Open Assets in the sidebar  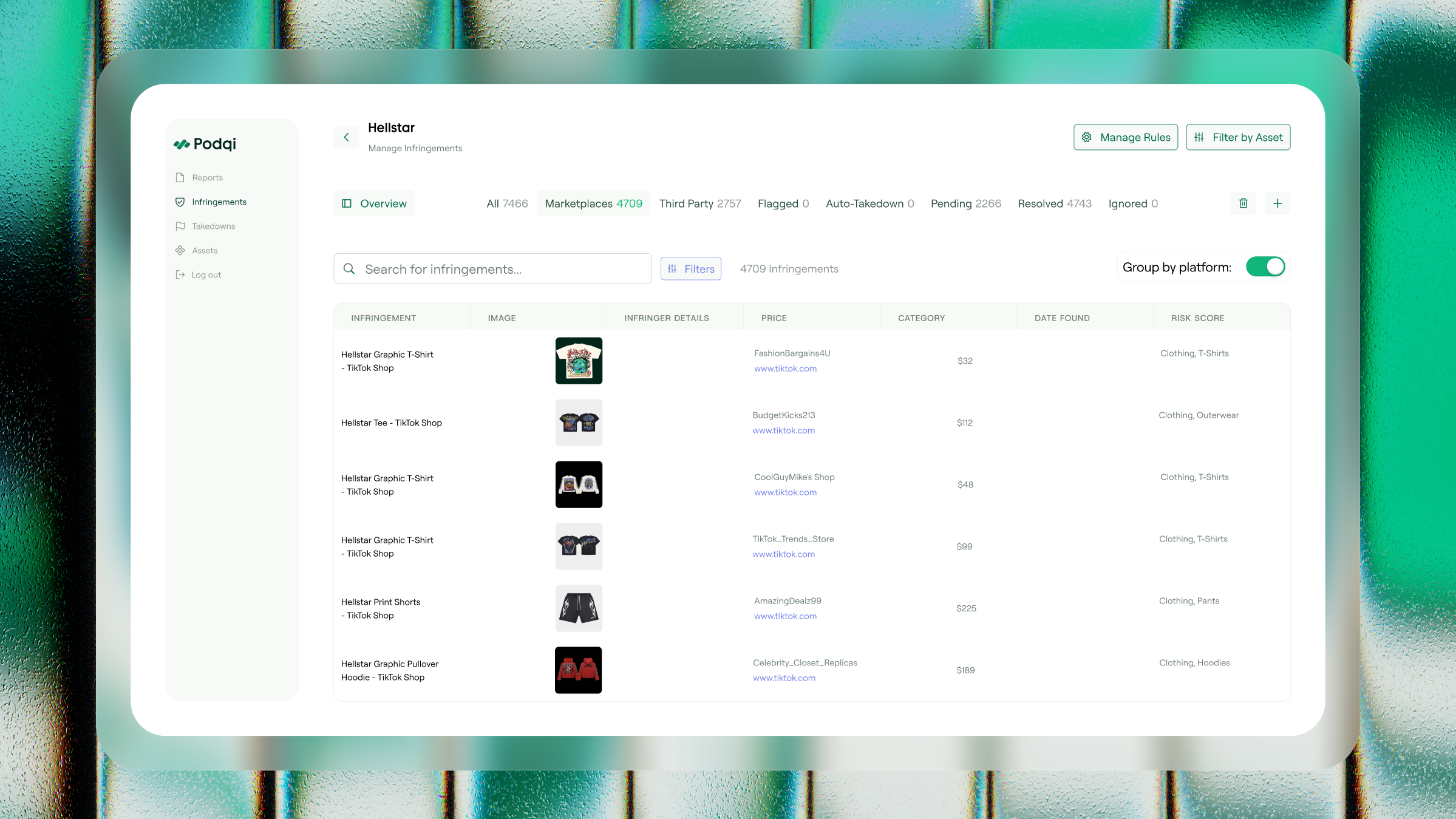click(x=205, y=250)
